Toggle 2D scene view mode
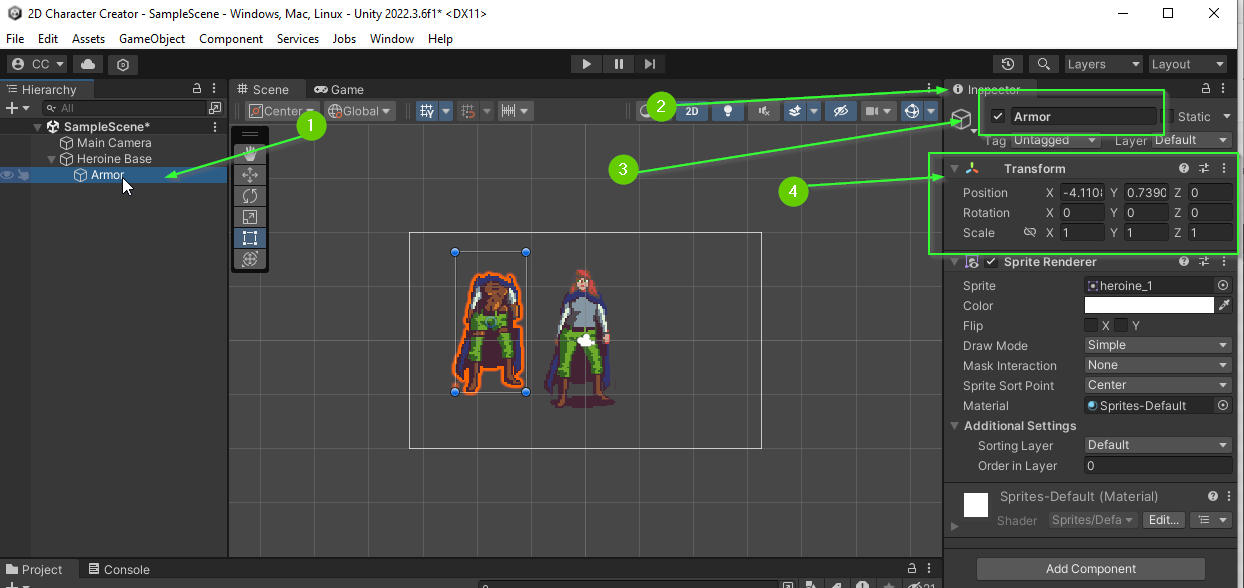Viewport: 1244px width, 588px height. (x=691, y=111)
